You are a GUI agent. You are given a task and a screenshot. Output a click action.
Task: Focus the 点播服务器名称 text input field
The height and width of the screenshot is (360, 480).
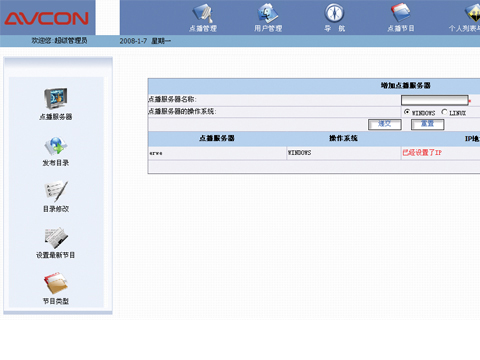click(435, 100)
